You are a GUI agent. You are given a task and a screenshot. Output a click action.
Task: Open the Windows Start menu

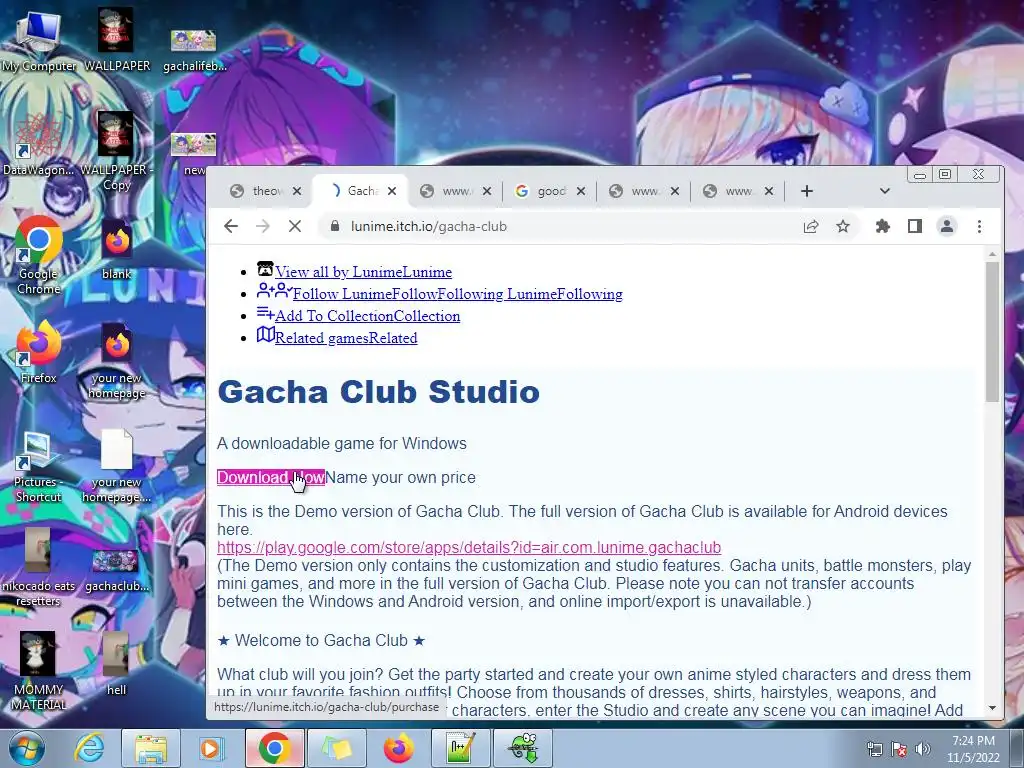tap(26, 748)
